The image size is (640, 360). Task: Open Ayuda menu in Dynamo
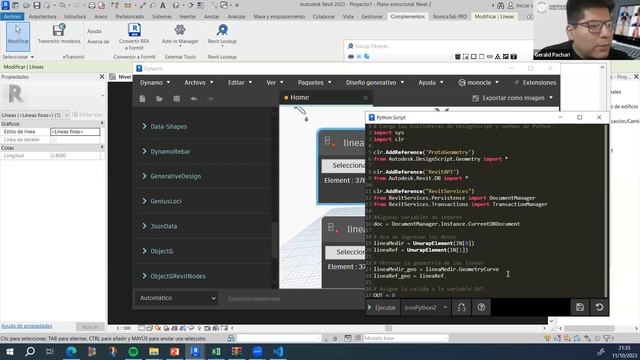coord(431,82)
